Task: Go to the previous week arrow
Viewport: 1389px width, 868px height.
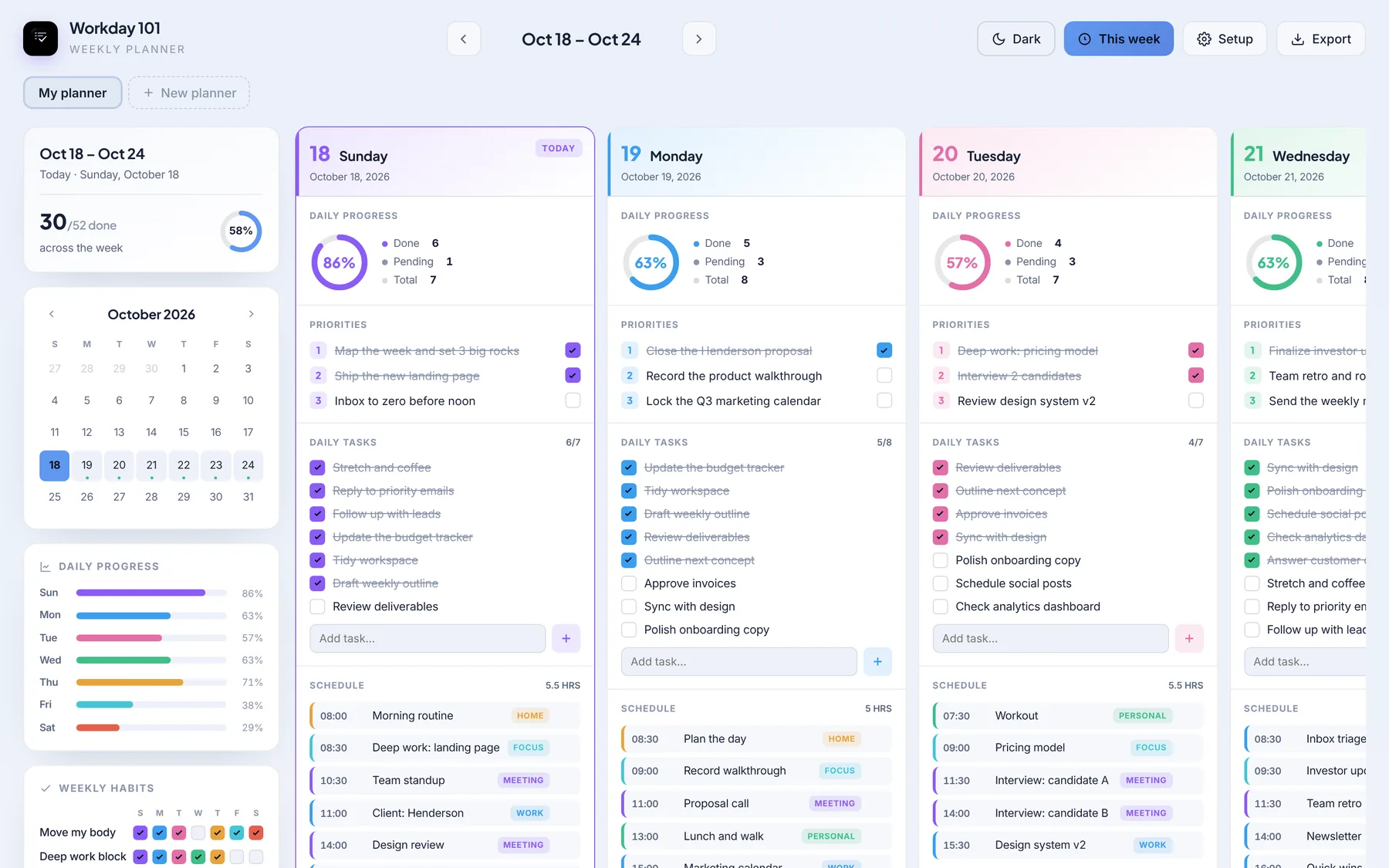Action: (464, 39)
